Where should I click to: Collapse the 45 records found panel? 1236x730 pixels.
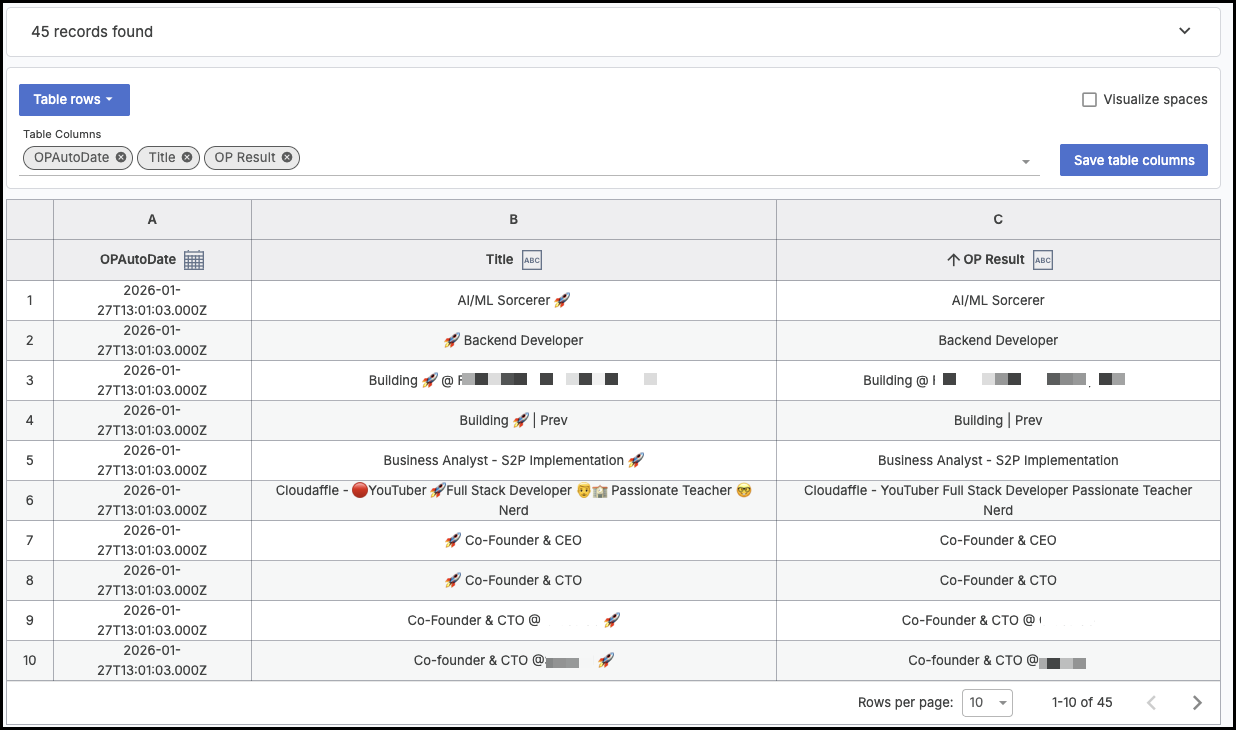click(1184, 31)
